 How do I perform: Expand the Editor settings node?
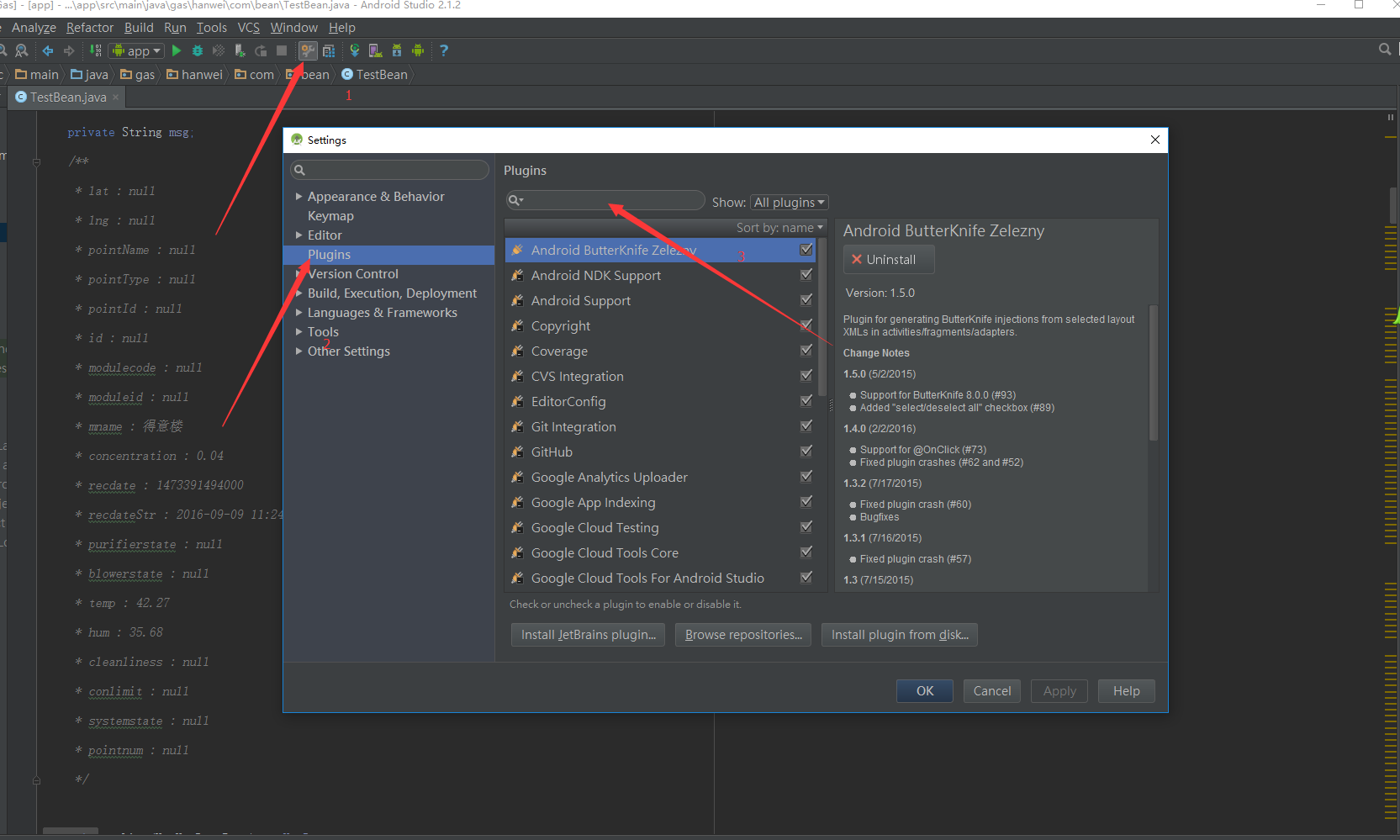298,235
